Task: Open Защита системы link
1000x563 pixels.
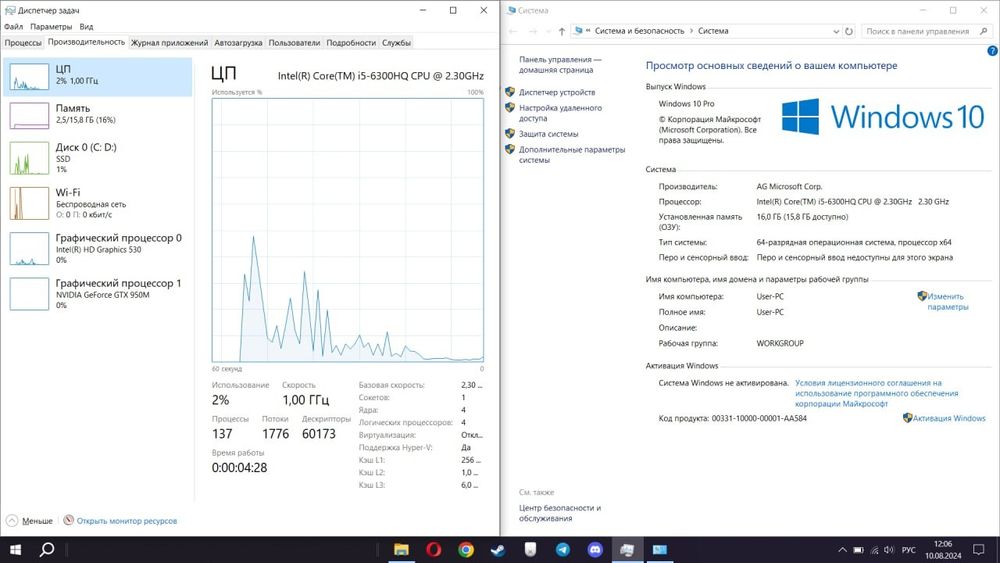Action: (548, 134)
